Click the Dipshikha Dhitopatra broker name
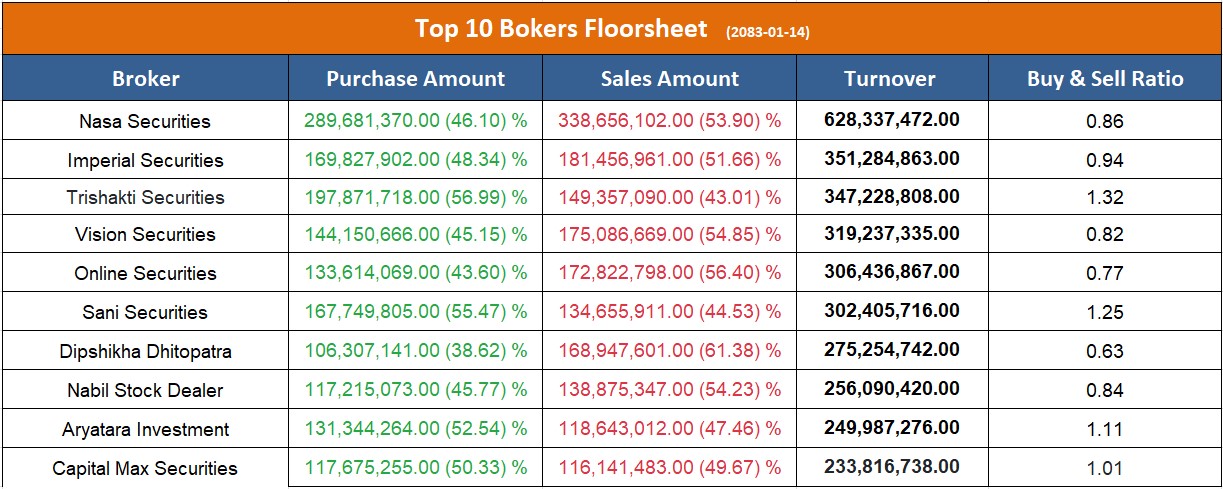Image resolution: width=1223 pixels, height=489 pixels. pyautogui.click(x=145, y=351)
